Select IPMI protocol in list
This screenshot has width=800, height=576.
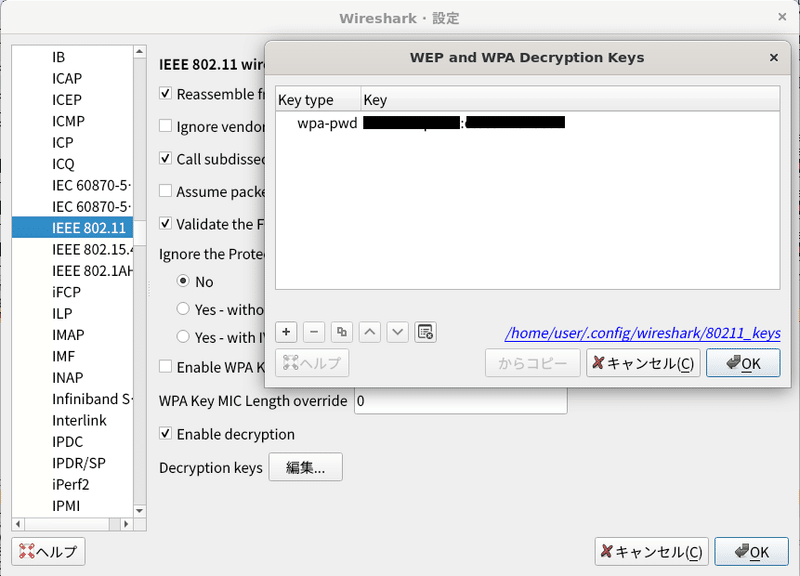pos(72,506)
